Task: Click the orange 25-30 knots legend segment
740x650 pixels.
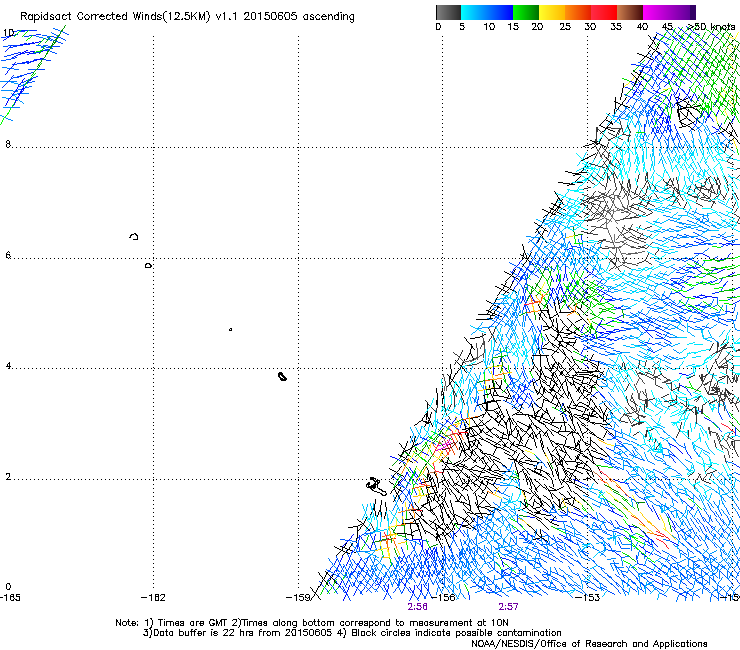Action: click(578, 12)
